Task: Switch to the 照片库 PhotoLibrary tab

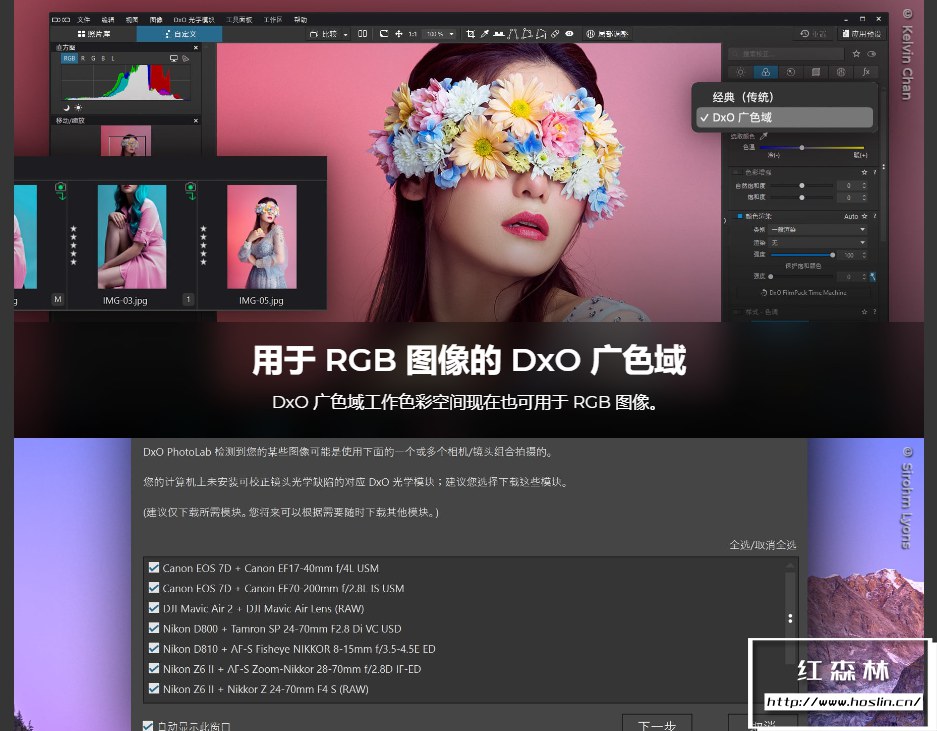Action: click(x=93, y=34)
